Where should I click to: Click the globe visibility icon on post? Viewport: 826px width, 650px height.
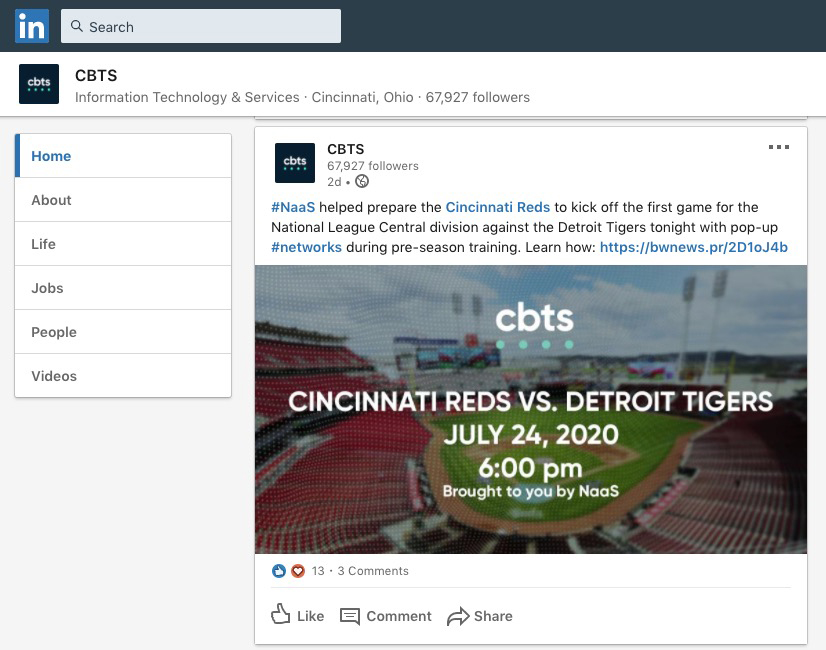click(362, 182)
